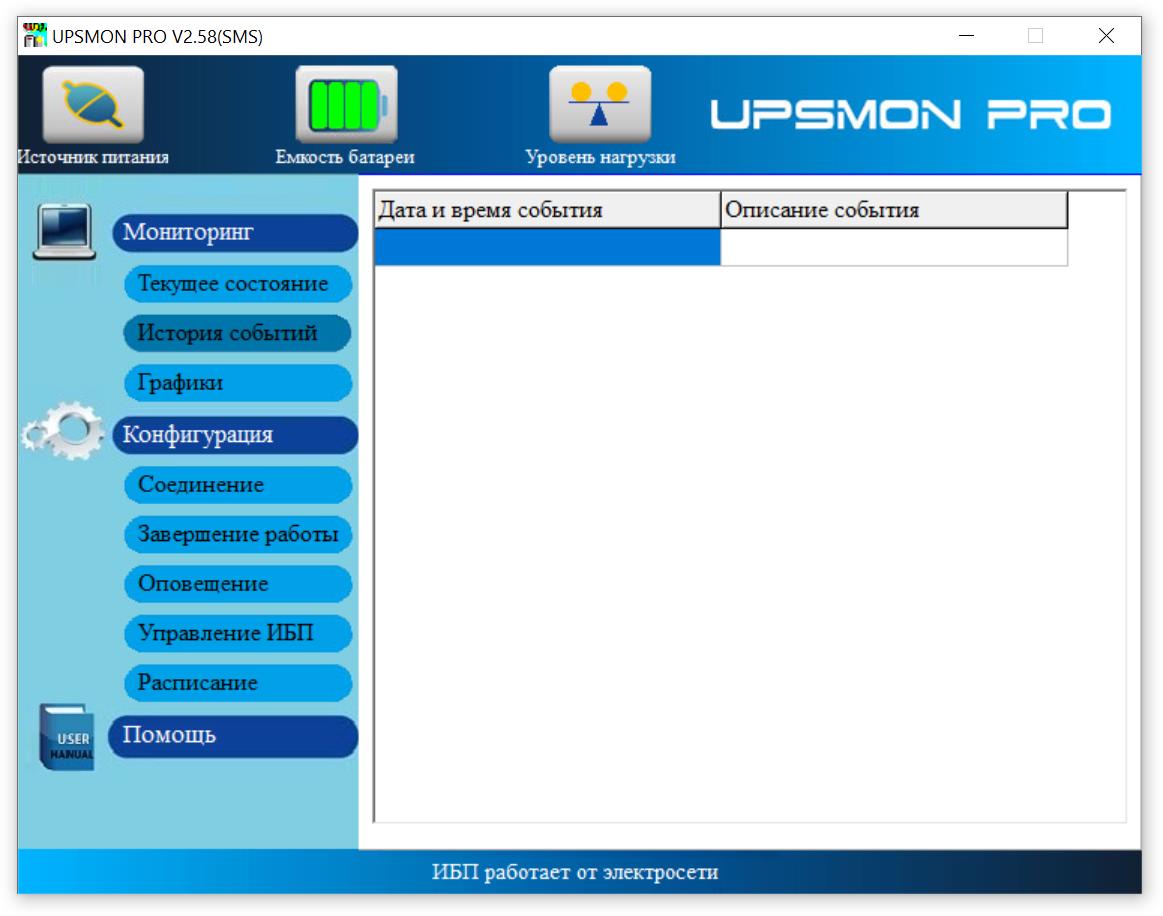Image resolution: width=1163 pixels, height=916 pixels.
Task: Click the gears configuration icon
Action: pyautogui.click(x=63, y=432)
